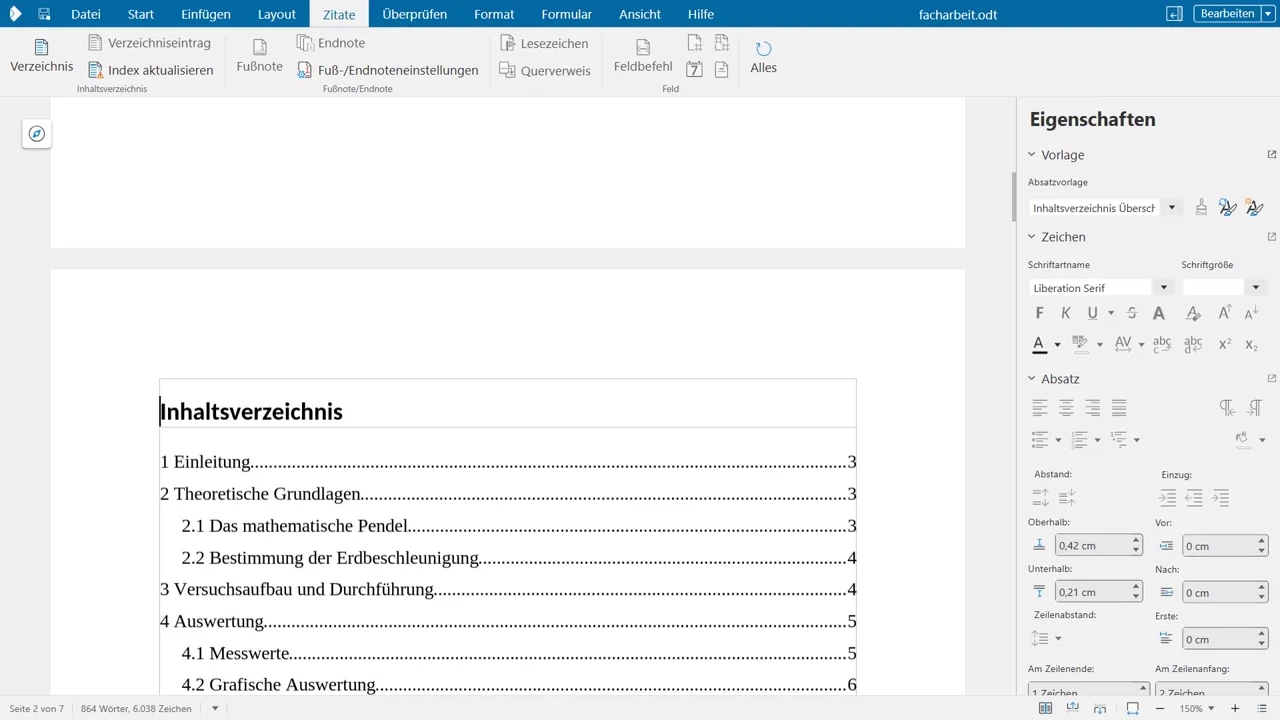Toggle italic (K) in sidebar
The height and width of the screenshot is (720, 1280).
pos(1066,313)
